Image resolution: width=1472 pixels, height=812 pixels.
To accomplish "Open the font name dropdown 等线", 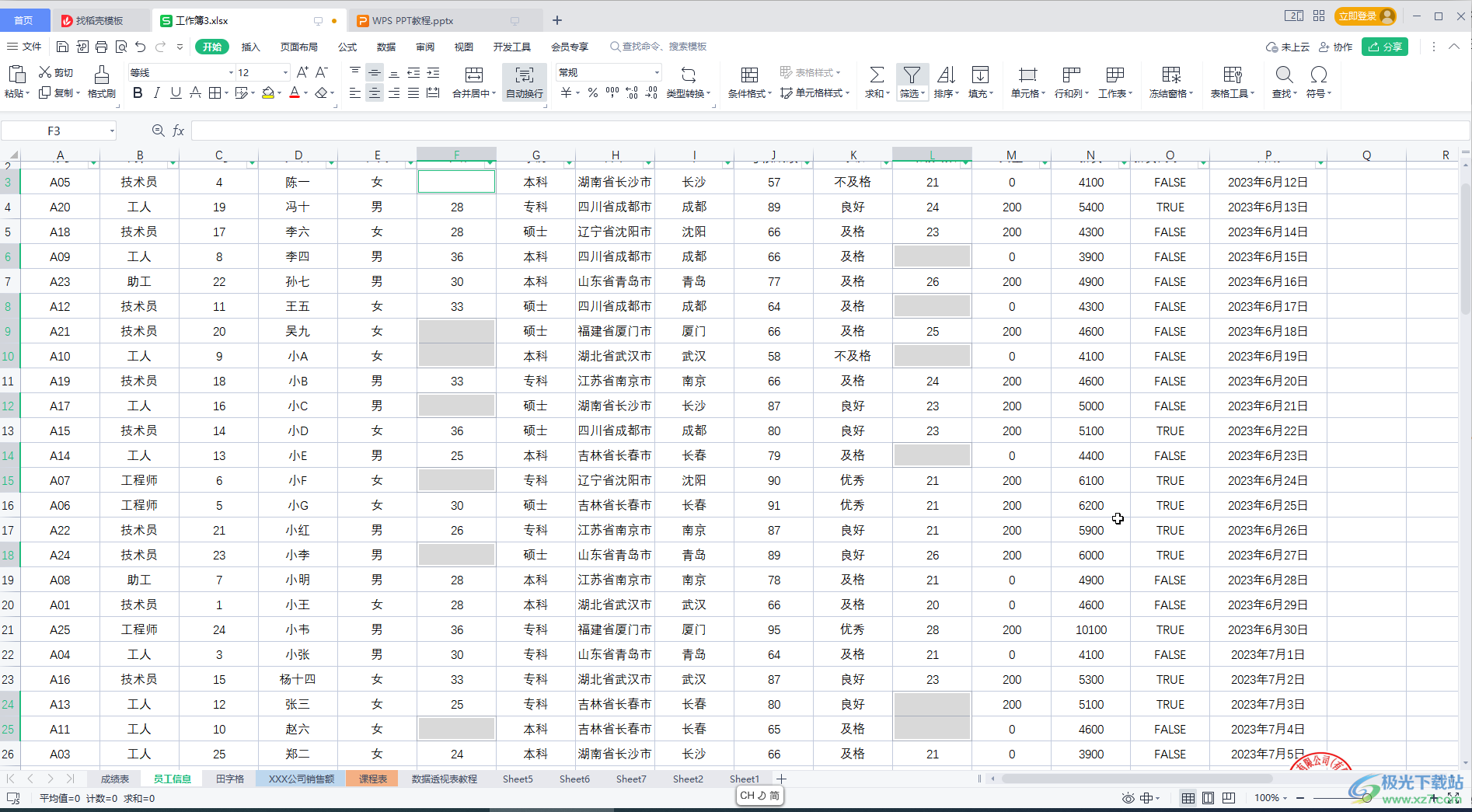I will pos(231,72).
